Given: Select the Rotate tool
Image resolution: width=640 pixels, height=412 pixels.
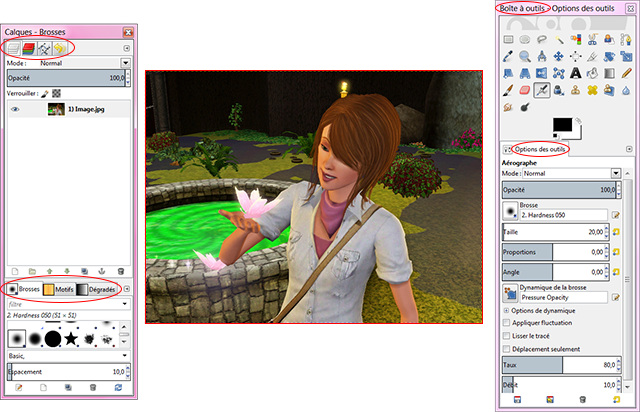Looking at the screenshot, I should (x=609, y=56).
